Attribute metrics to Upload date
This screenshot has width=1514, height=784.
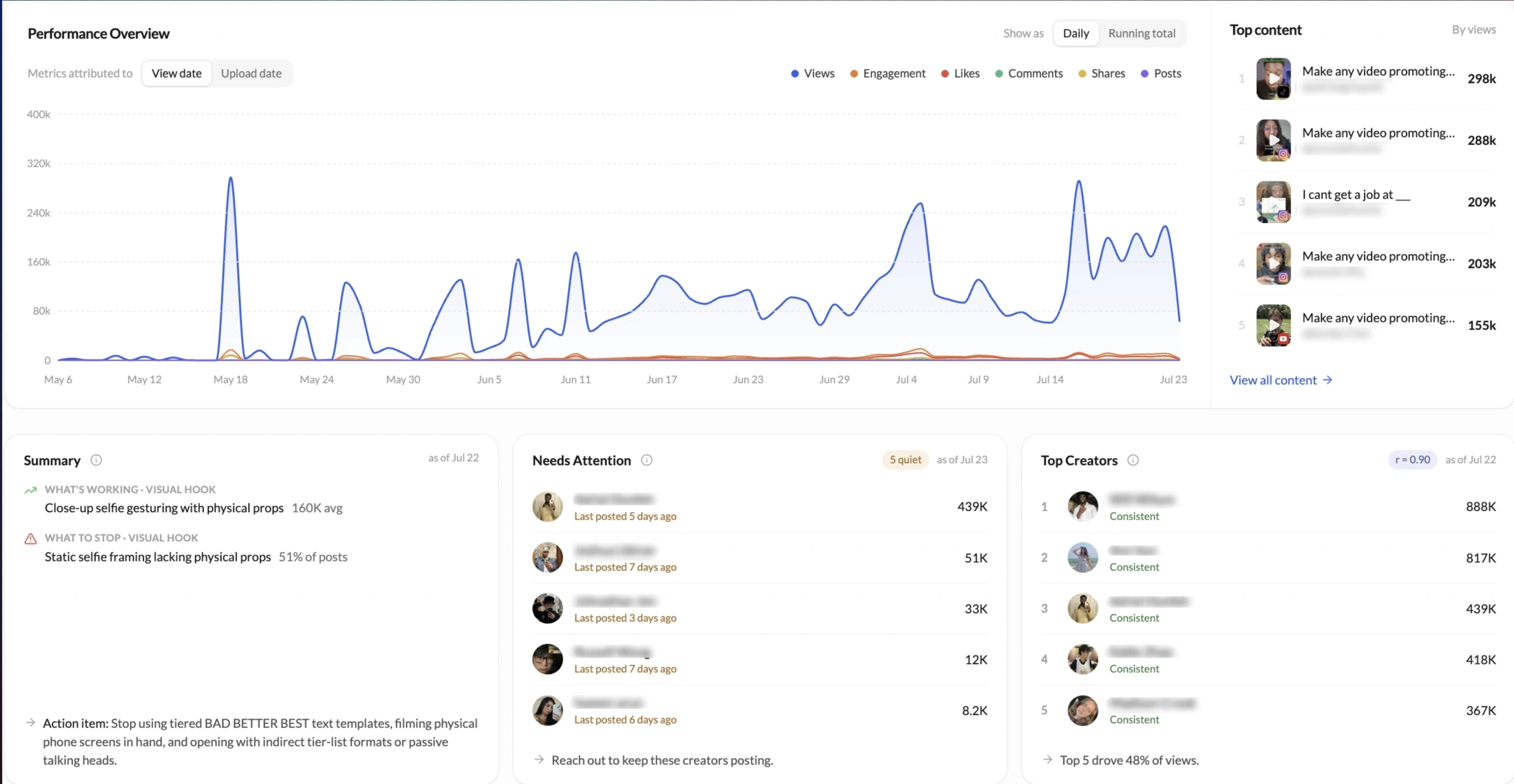251,74
